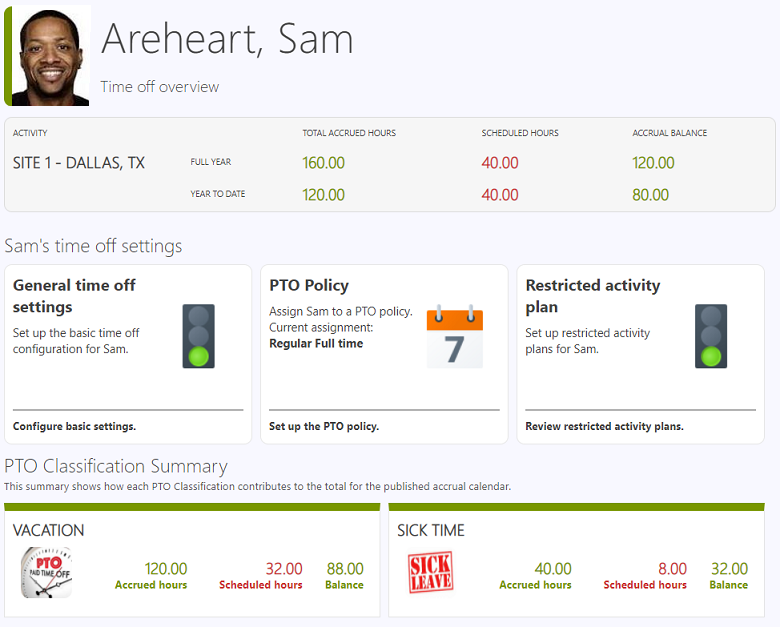Click the Sick Time classification header
Image resolution: width=780 pixels, height=627 pixels.
(x=431, y=530)
